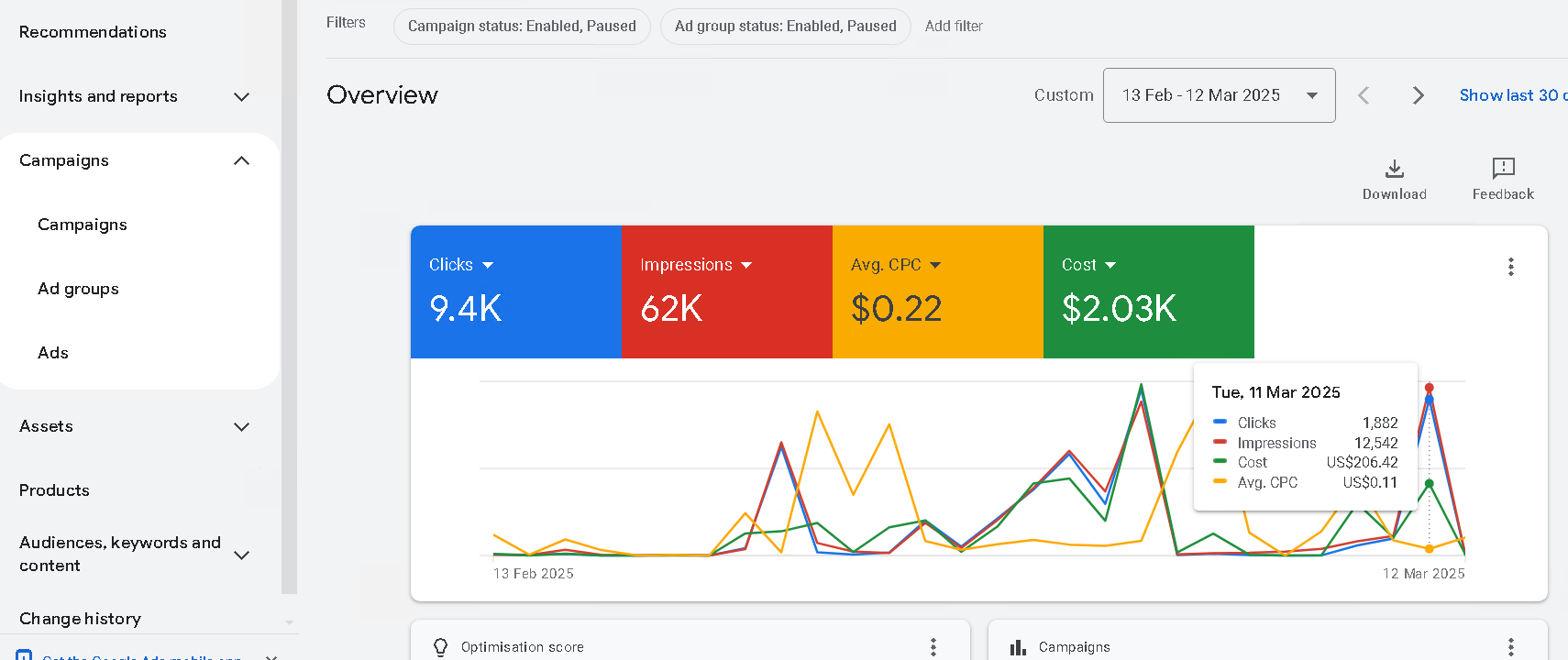This screenshot has height=660, width=1568.
Task: Select the red Impressions metric tile
Action: tap(727, 291)
